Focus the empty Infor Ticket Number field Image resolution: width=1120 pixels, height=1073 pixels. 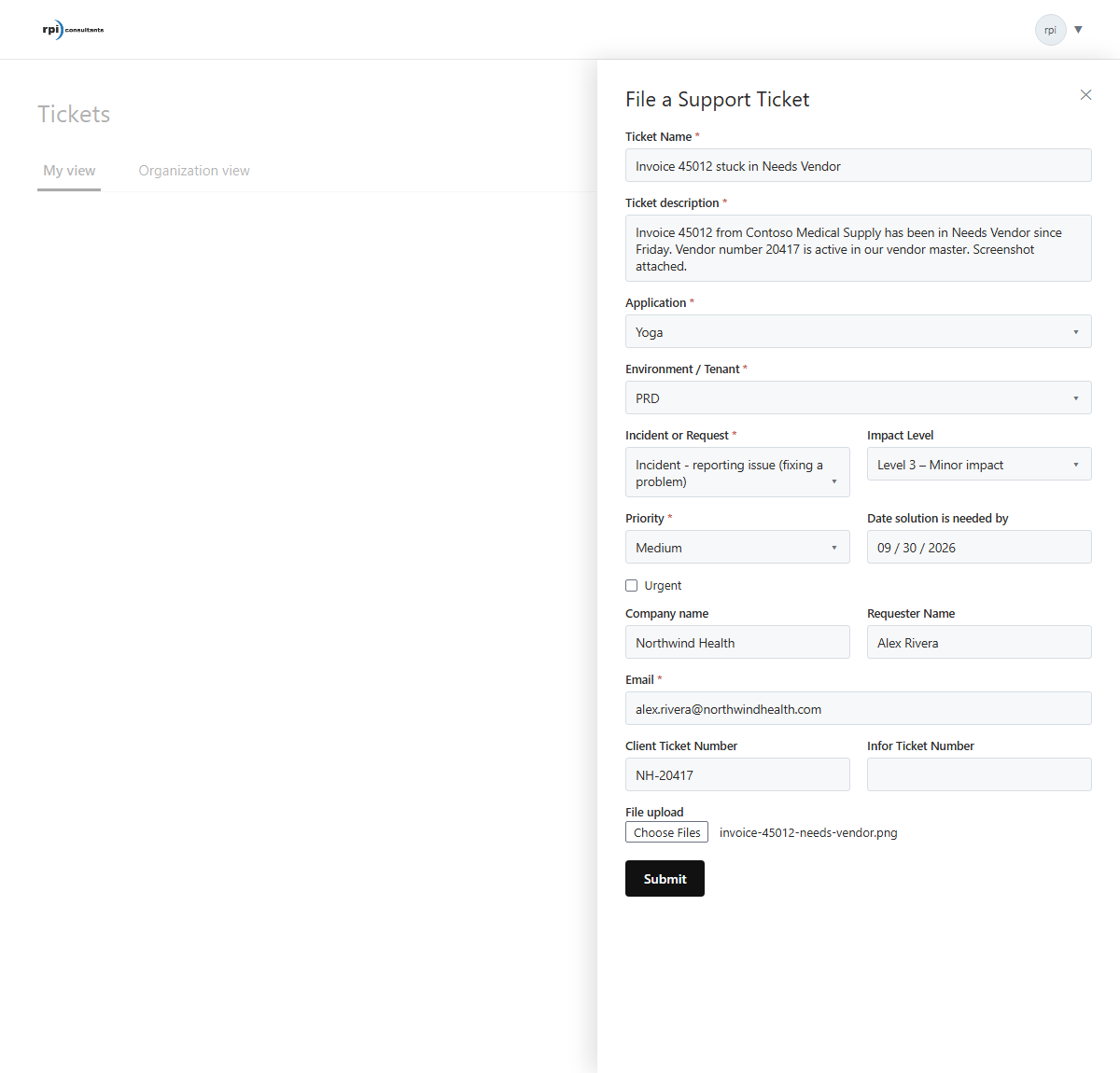point(979,774)
